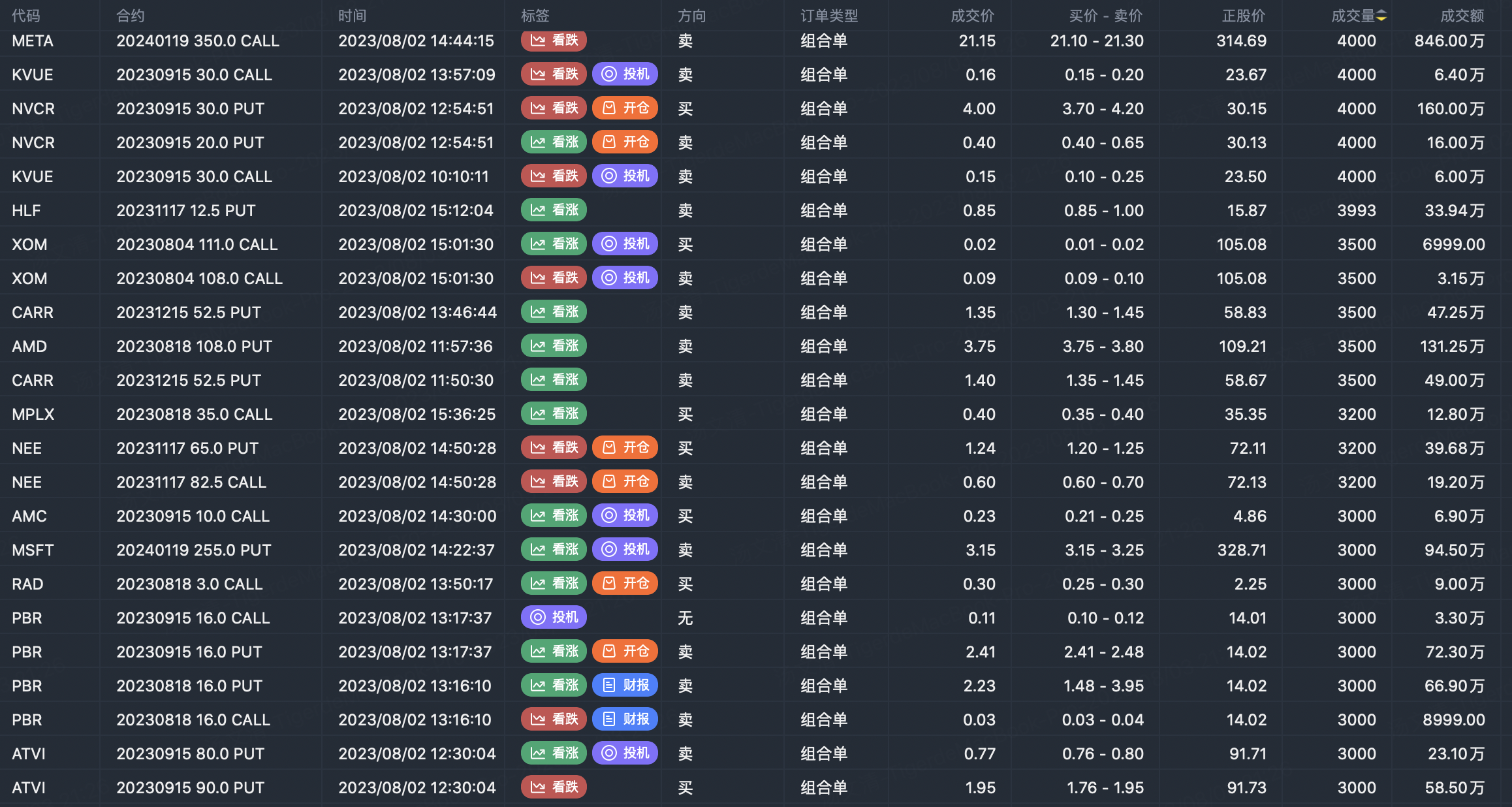Click 开仓 tag on NEE 65.0 PUT row
The image size is (1512, 807).
click(x=625, y=447)
